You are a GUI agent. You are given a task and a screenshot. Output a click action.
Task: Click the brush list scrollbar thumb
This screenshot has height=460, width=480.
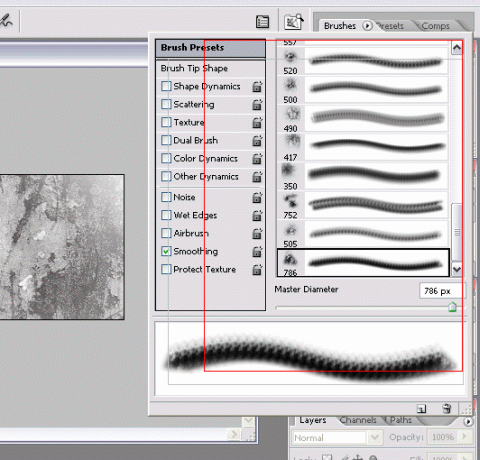tap(457, 232)
